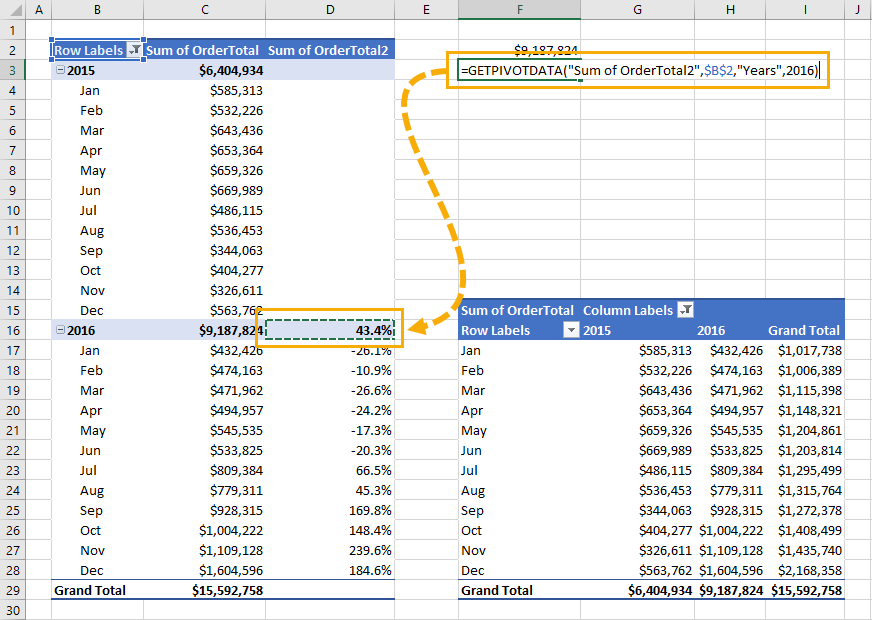
Task: Click the Sum of OrderTotal label in cell F15
Action: tap(517, 310)
